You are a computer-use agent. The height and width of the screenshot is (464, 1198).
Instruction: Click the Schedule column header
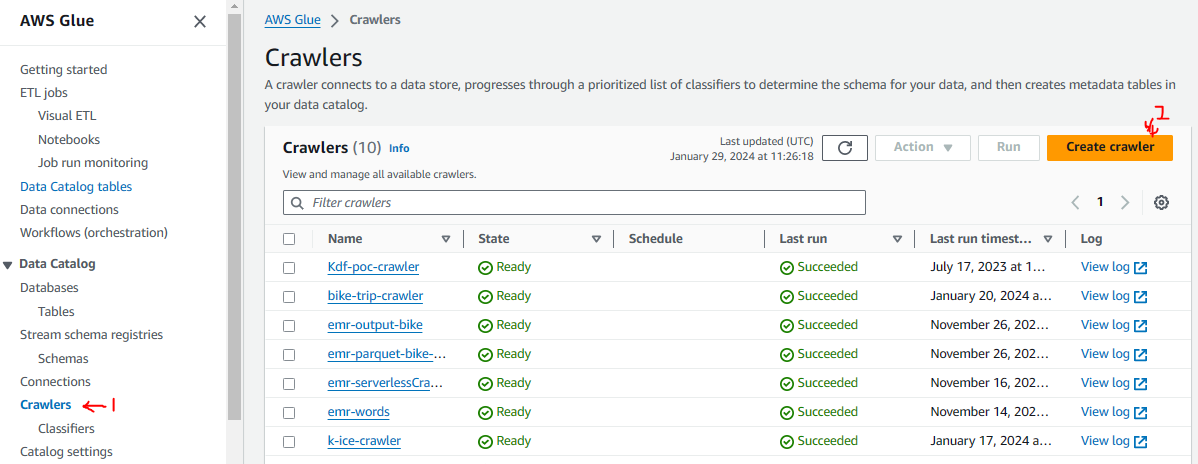[x=656, y=239]
